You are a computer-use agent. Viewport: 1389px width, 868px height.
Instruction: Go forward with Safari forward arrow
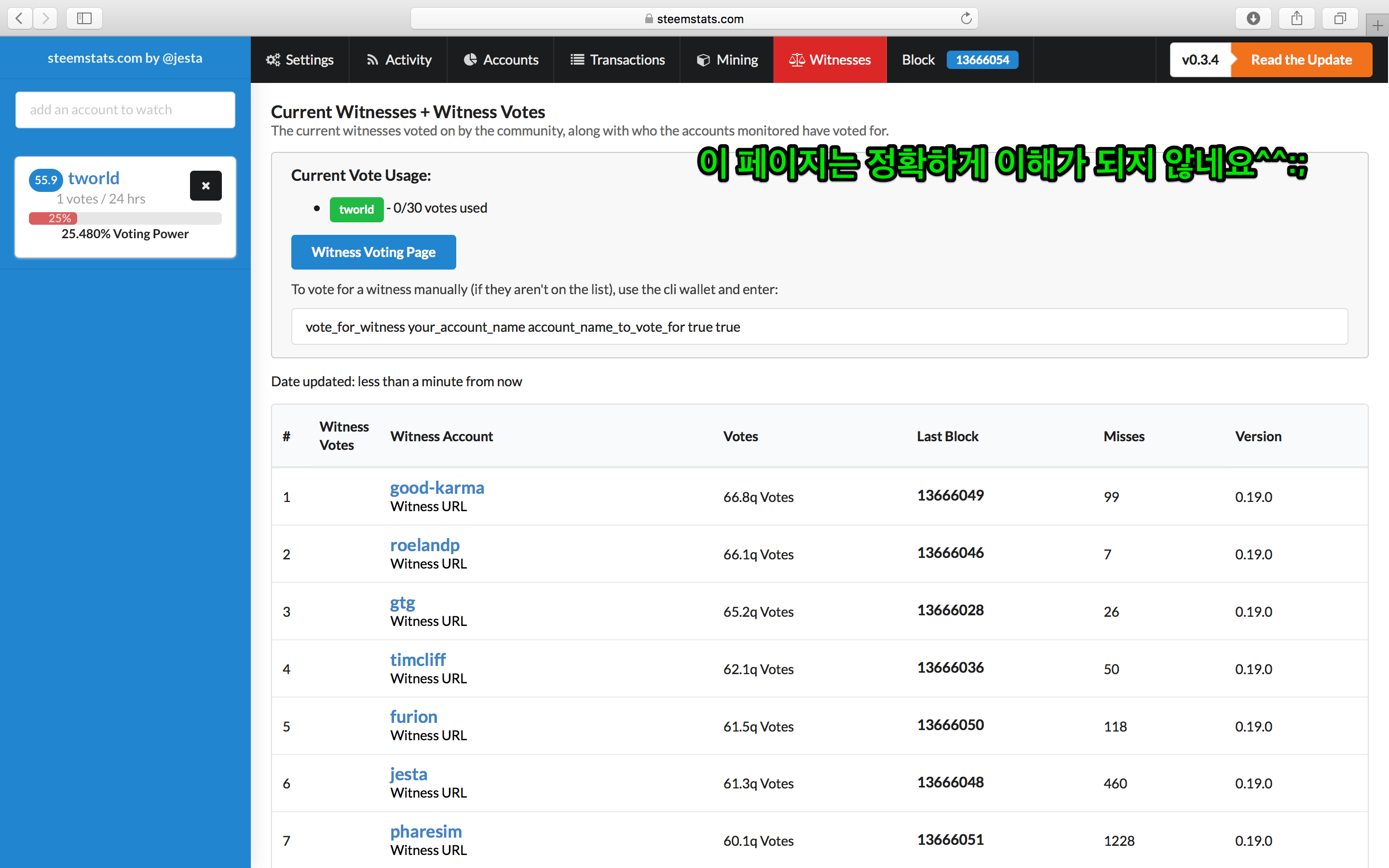point(45,18)
